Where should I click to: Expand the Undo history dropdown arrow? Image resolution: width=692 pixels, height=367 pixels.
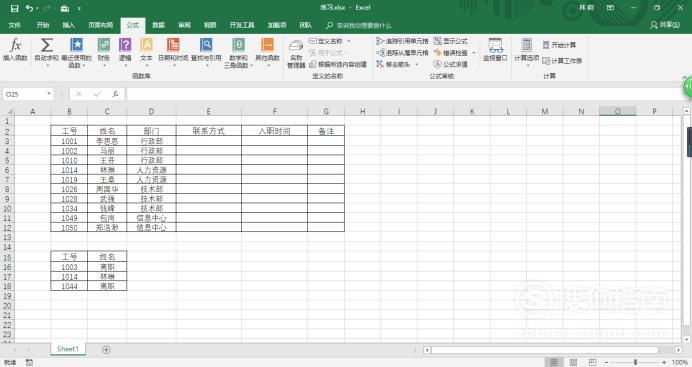tap(38, 8)
